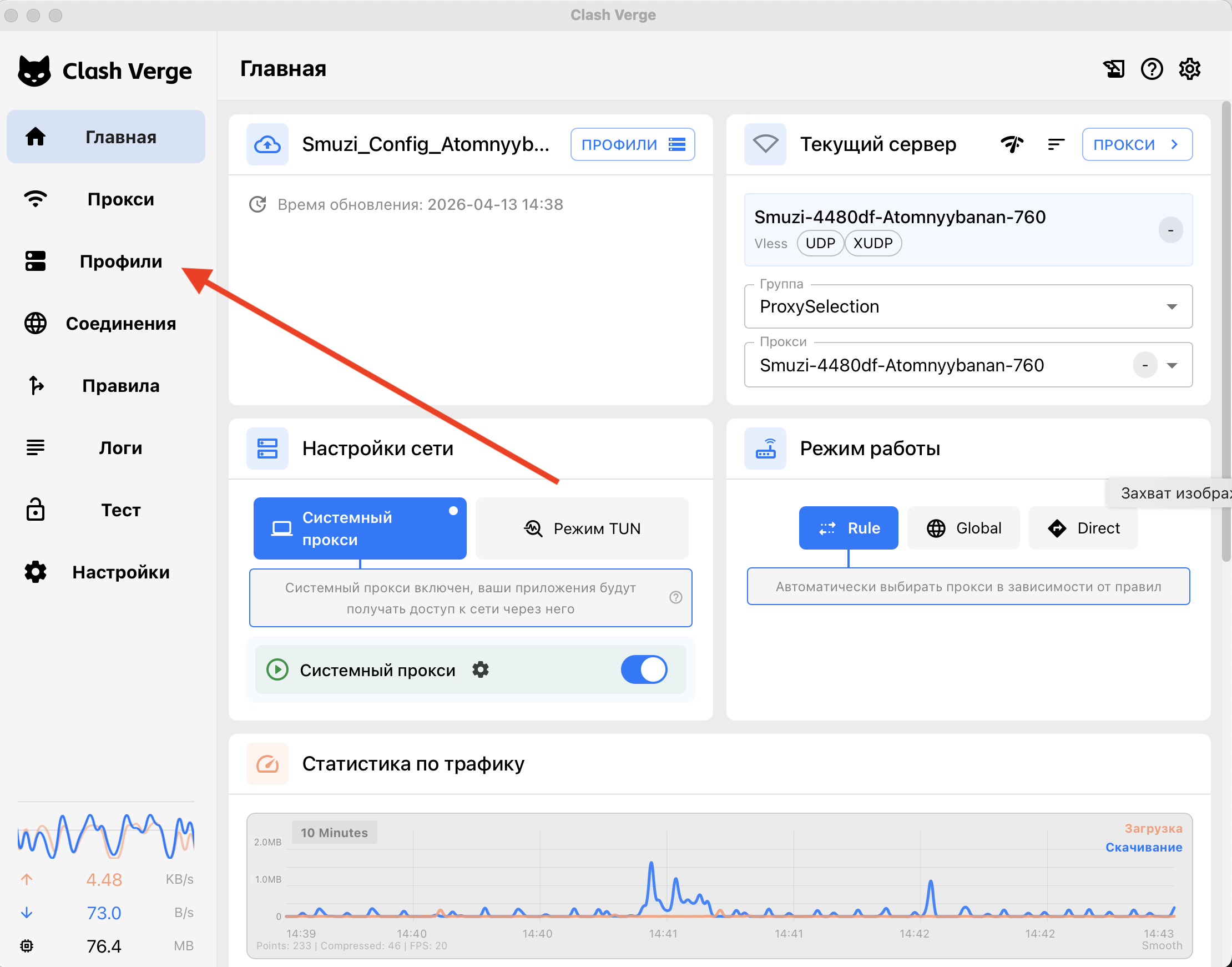Screen dimensions: 1232x967
Task: Click the green play status icon
Action: click(x=277, y=670)
